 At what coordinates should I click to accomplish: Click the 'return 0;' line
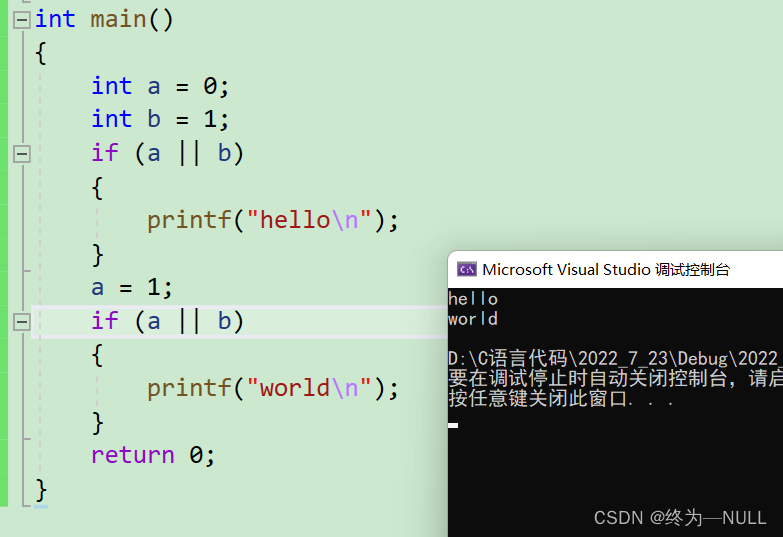click(153, 456)
